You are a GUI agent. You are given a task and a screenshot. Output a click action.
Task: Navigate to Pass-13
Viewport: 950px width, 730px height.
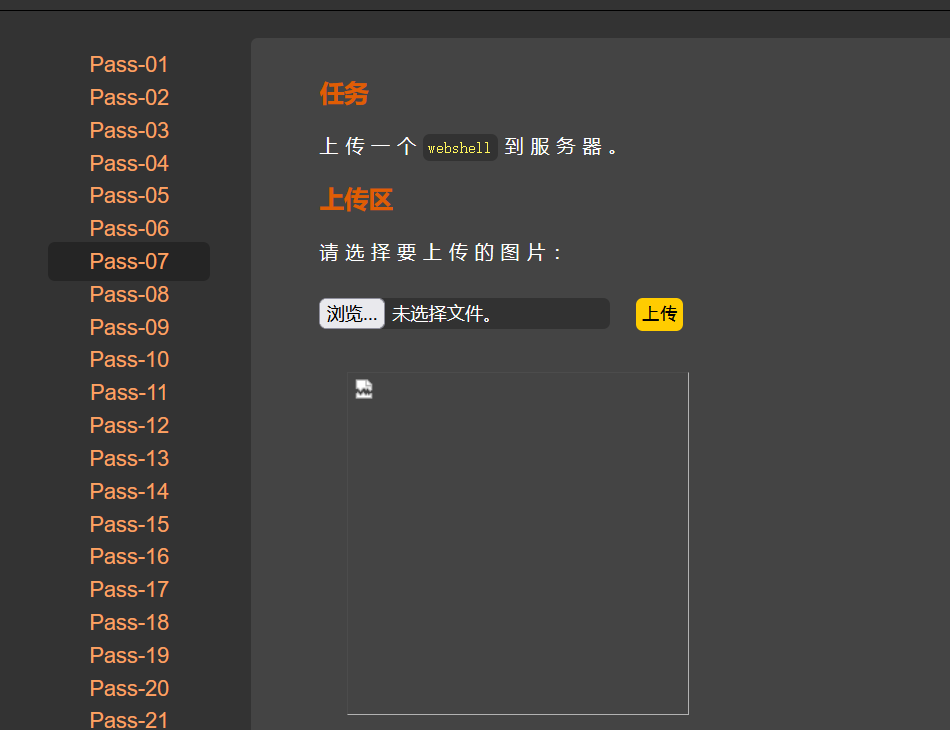click(129, 458)
